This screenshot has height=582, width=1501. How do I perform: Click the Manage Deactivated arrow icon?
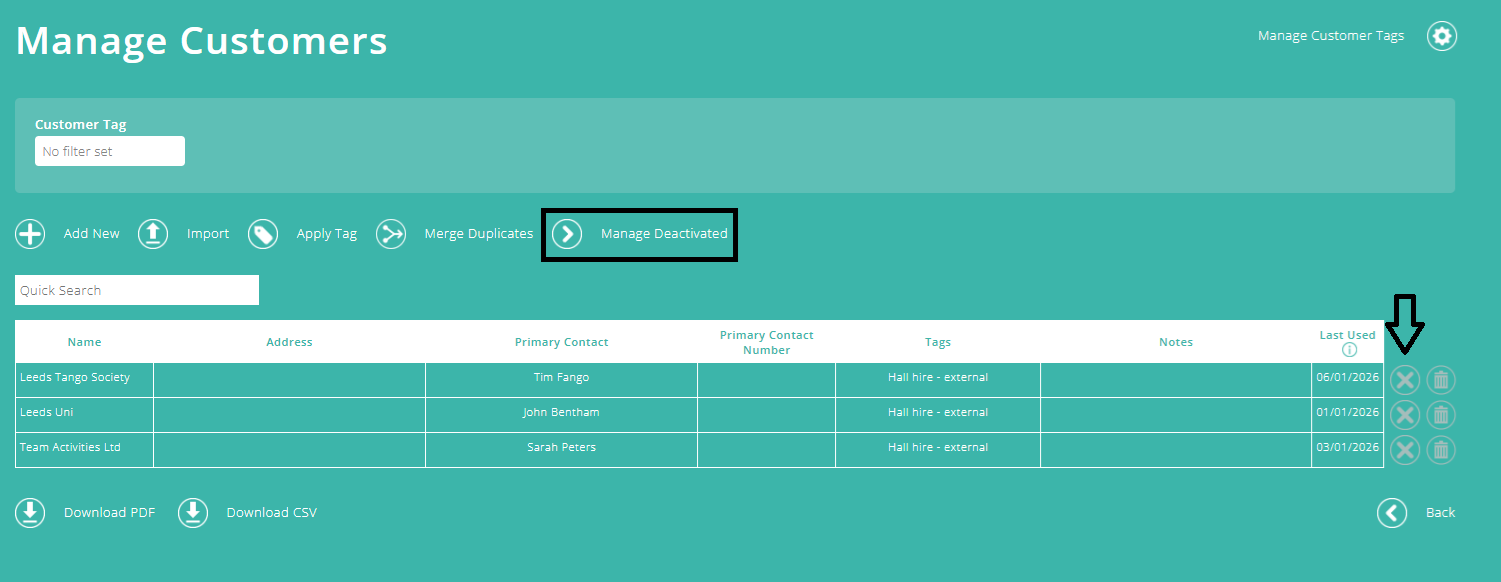pyautogui.click(x=567, y=233)
